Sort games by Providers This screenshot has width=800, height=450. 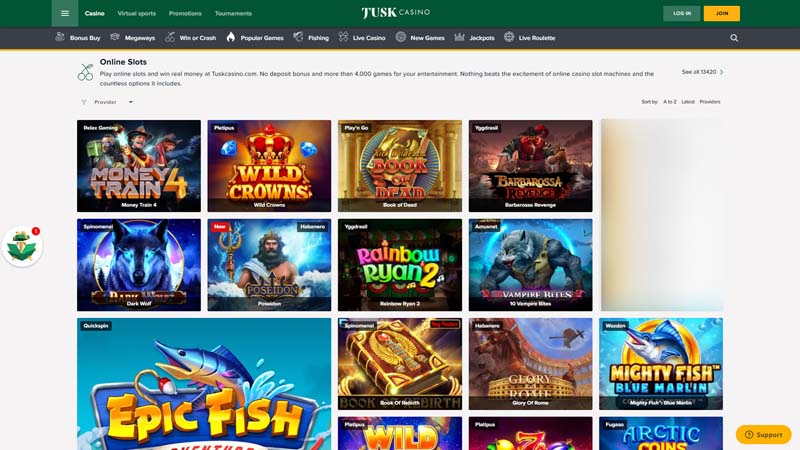coord(710,102)
